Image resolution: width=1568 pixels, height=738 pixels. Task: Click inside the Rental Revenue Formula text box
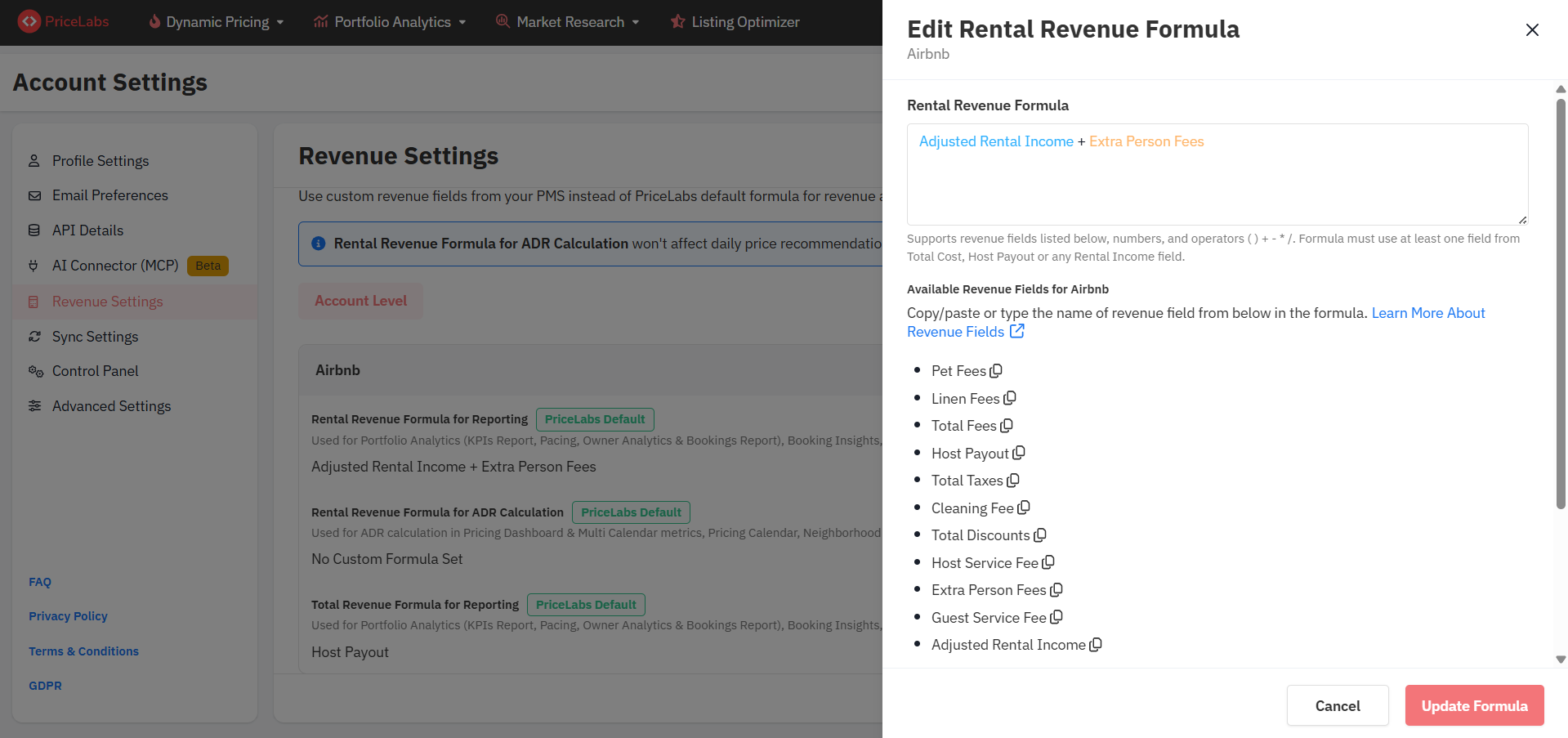pos(1217,174)
